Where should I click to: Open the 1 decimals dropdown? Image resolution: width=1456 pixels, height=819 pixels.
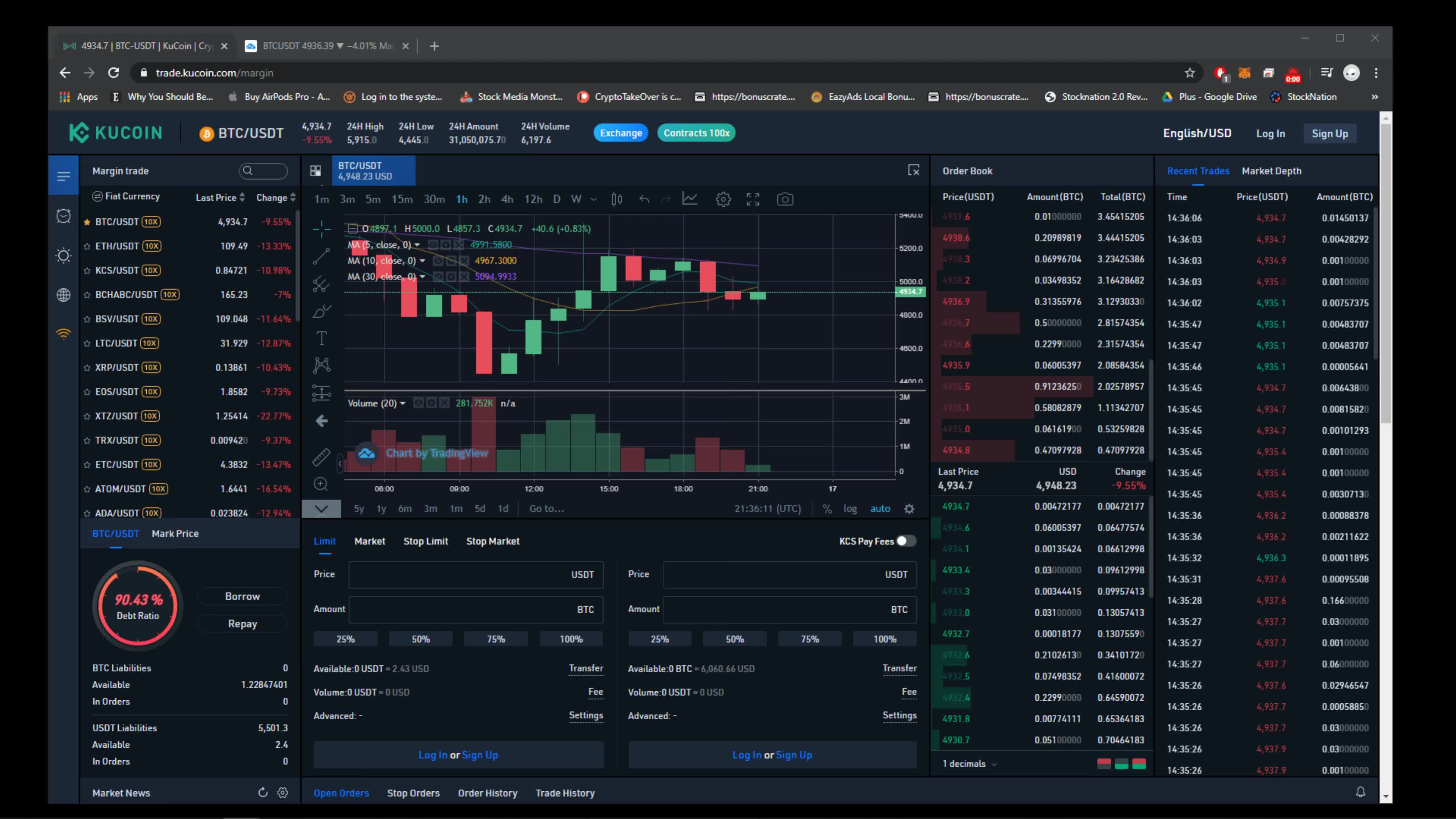click(x=970, y=764)
